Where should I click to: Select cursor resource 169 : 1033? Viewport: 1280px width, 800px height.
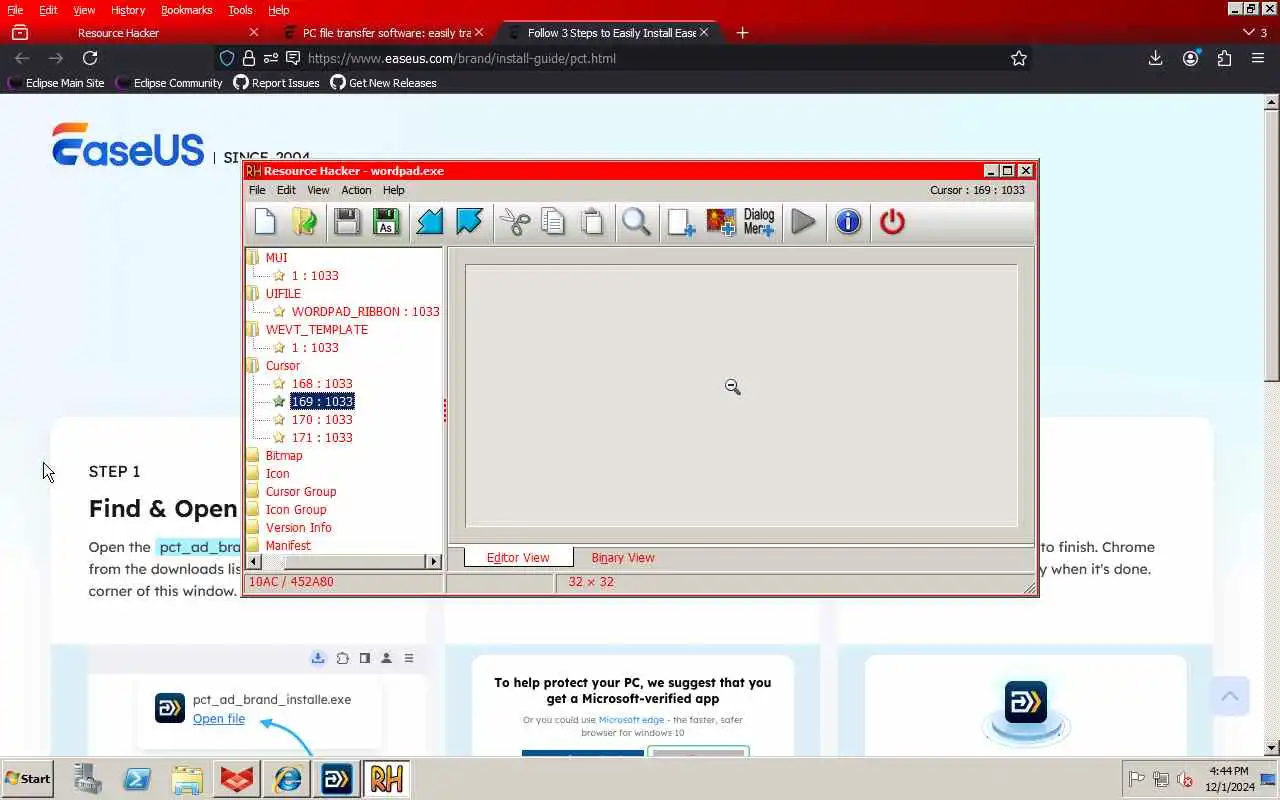[322, 401]
